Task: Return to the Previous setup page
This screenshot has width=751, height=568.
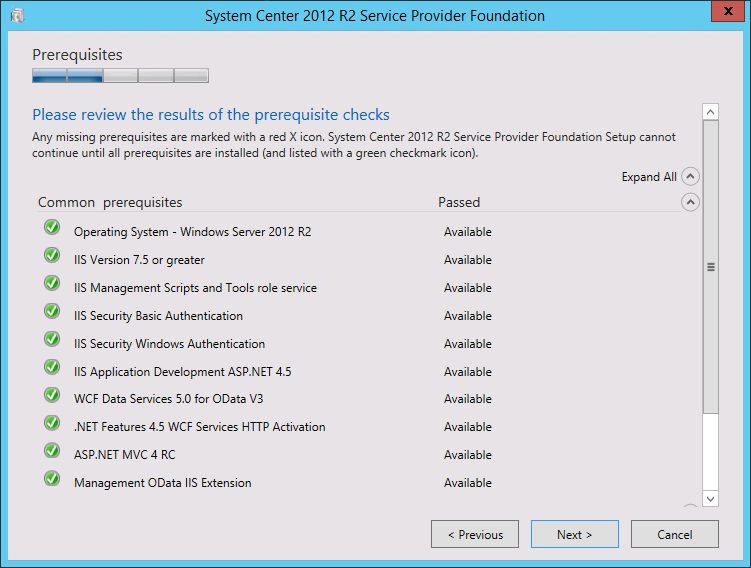Action: 475,534
